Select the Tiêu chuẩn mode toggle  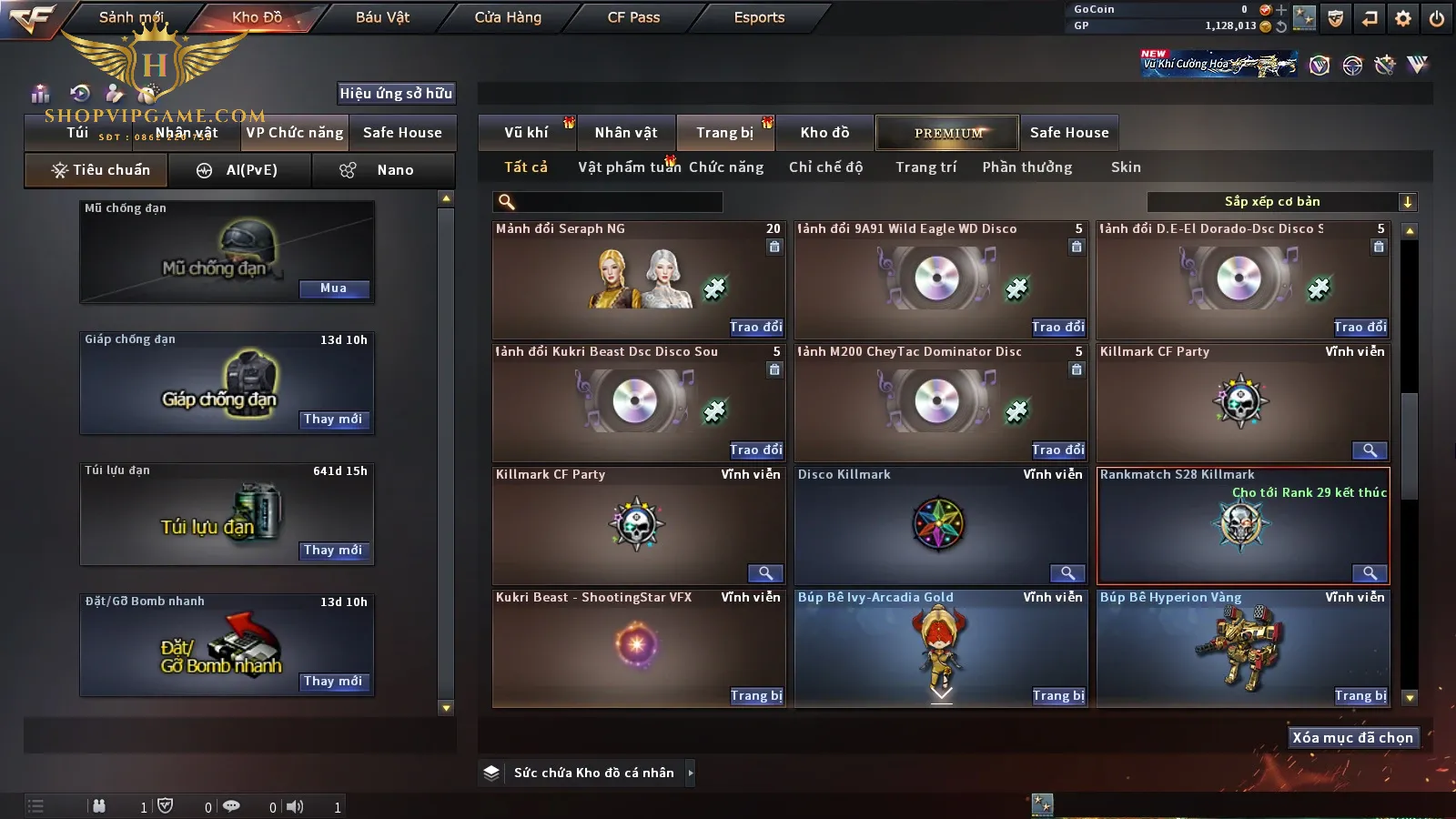click(x=97, y=170)
